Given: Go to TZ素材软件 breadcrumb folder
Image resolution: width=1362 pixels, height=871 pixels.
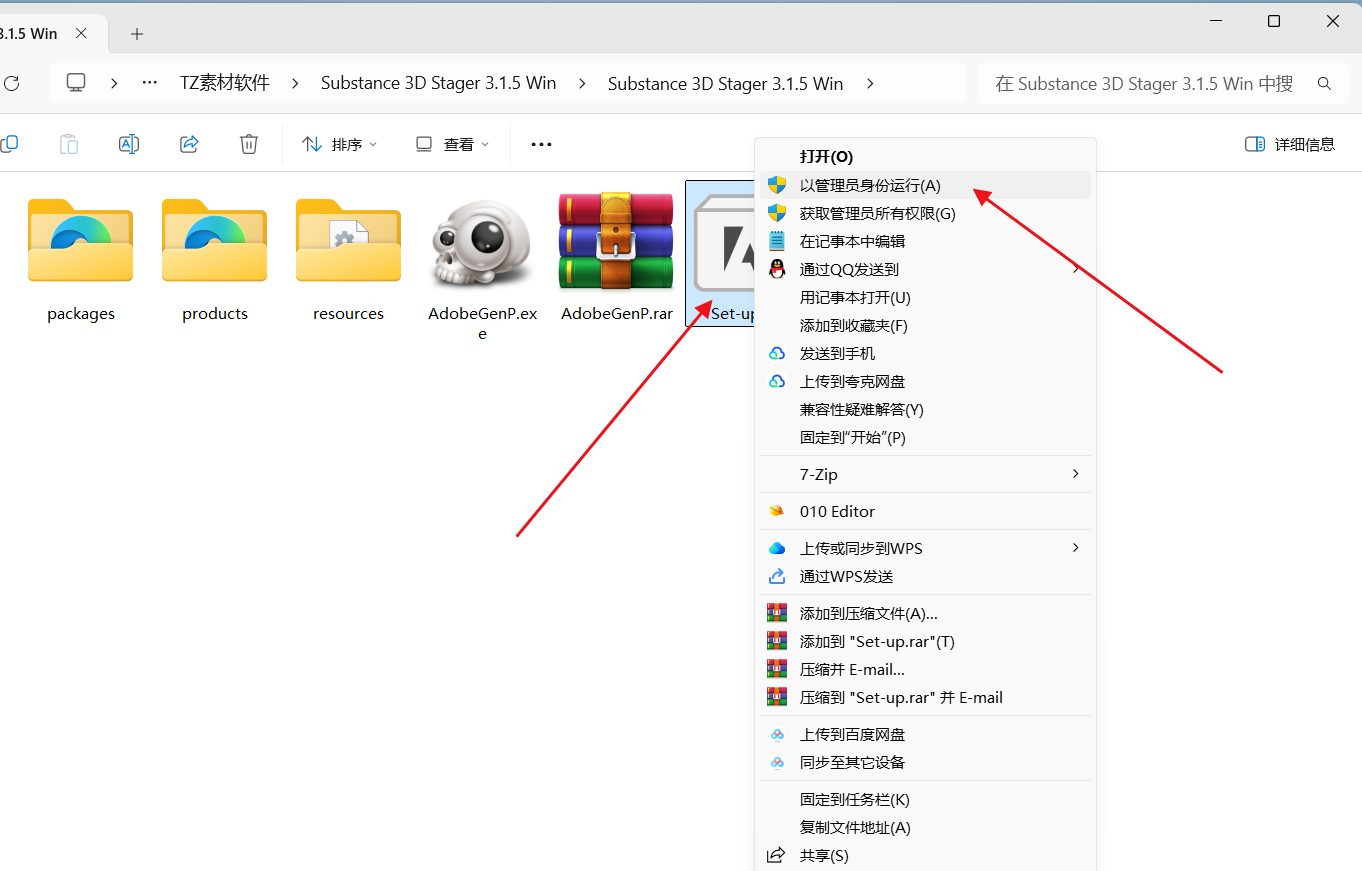Looking at the screenshot, I should [x=225, y=83].
